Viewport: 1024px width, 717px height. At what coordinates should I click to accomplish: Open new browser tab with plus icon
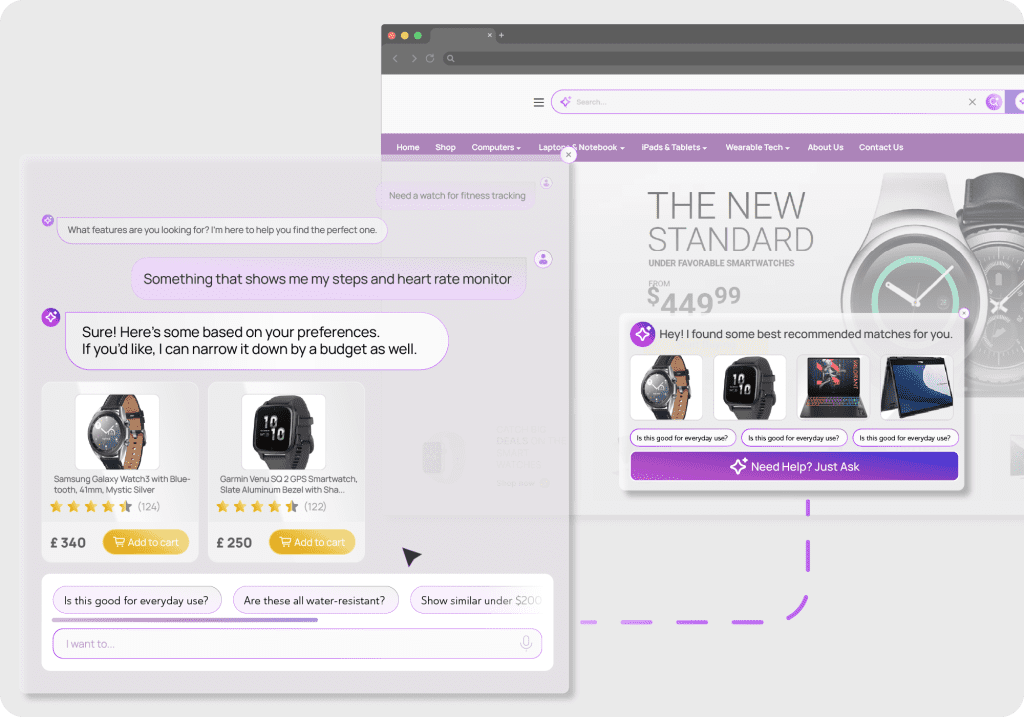coord(502,35)
